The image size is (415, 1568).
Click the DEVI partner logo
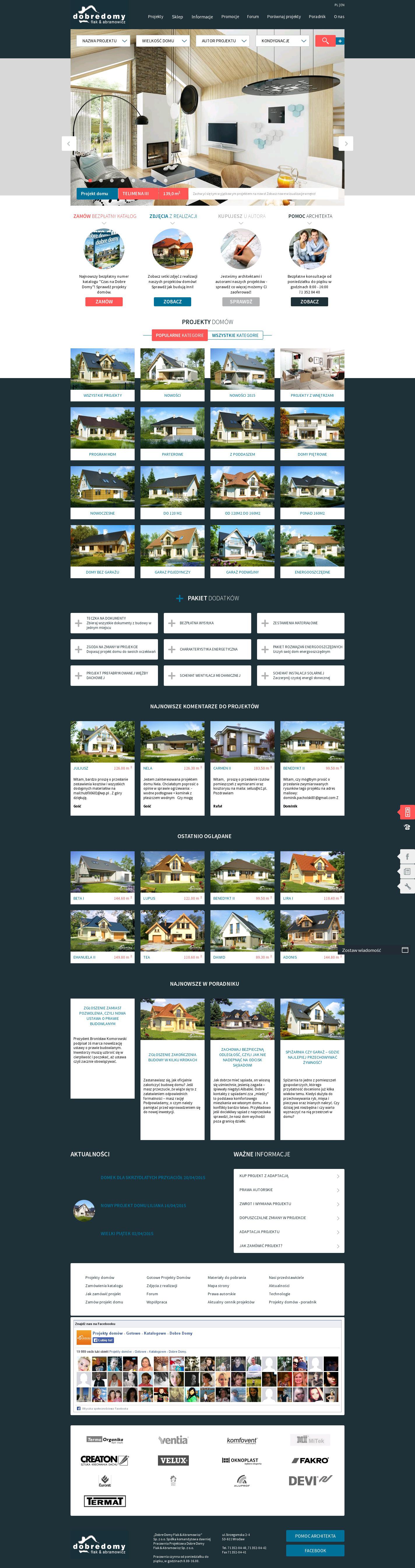310,1480
